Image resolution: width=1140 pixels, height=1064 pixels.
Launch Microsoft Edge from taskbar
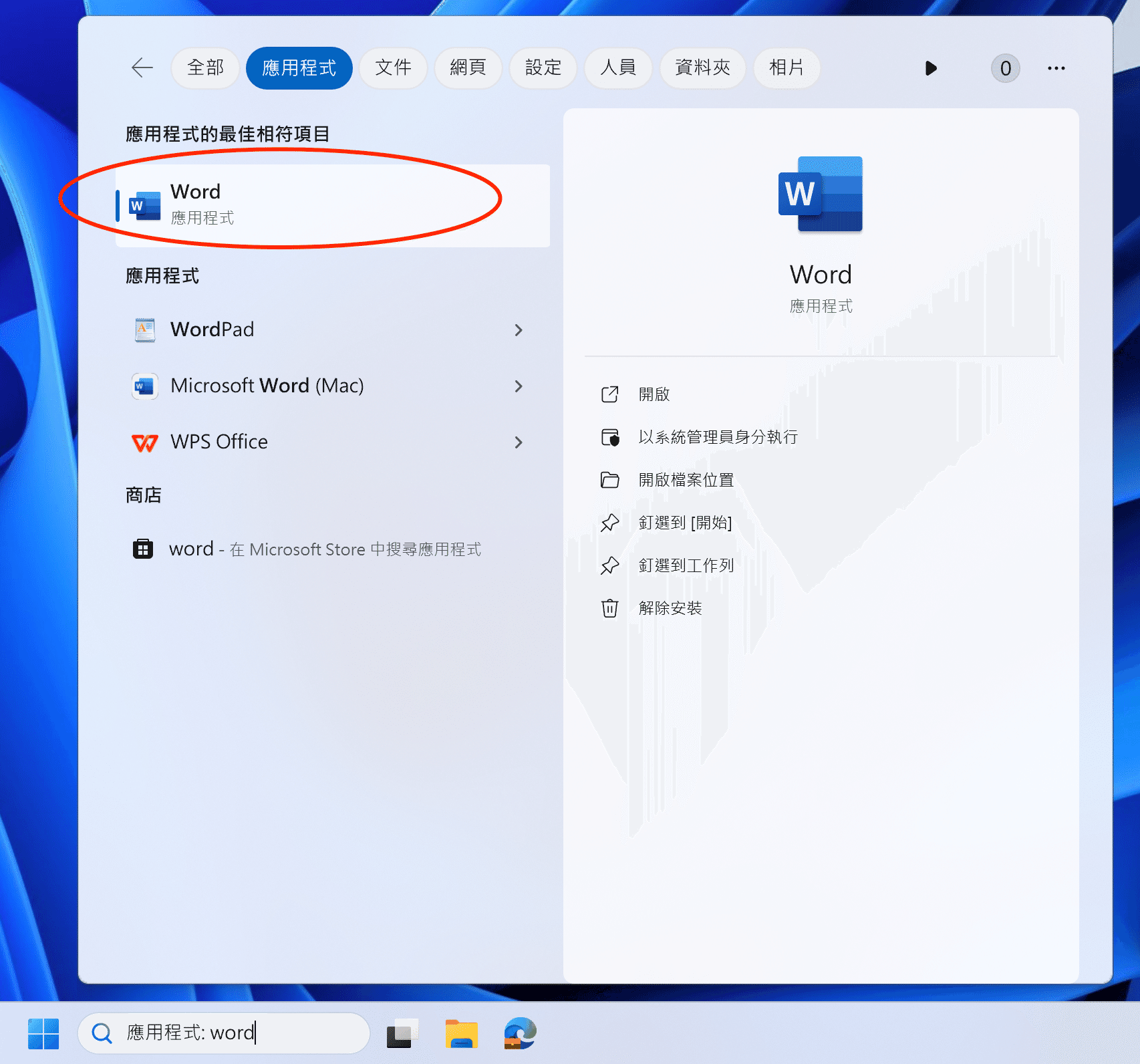tap(520, 1033)
